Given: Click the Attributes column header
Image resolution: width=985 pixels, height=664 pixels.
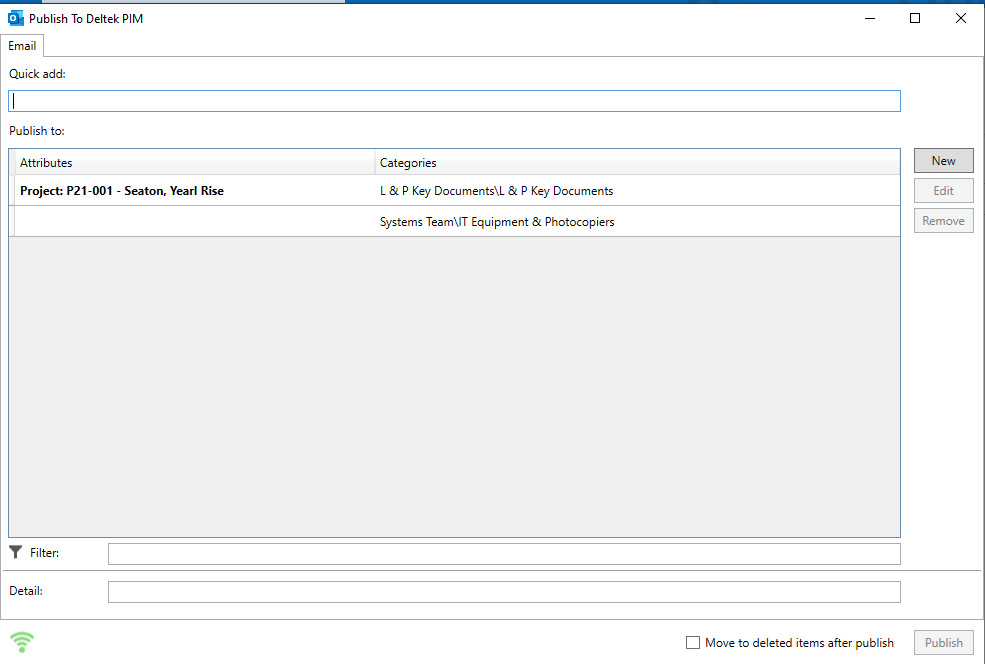Looking at the screenshot, I should 194,163.
